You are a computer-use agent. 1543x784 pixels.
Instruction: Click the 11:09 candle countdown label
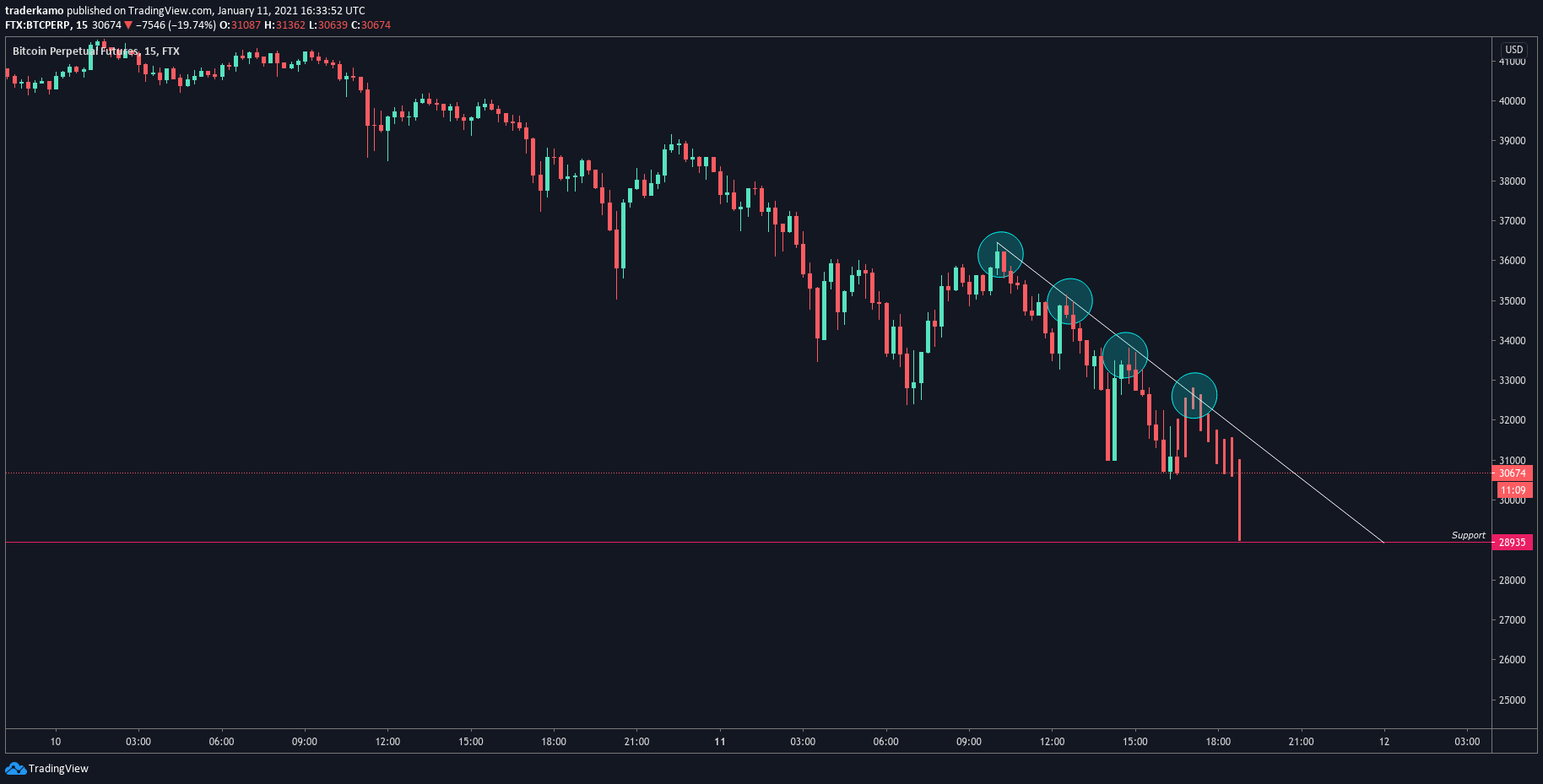(x=1513, y=490)
